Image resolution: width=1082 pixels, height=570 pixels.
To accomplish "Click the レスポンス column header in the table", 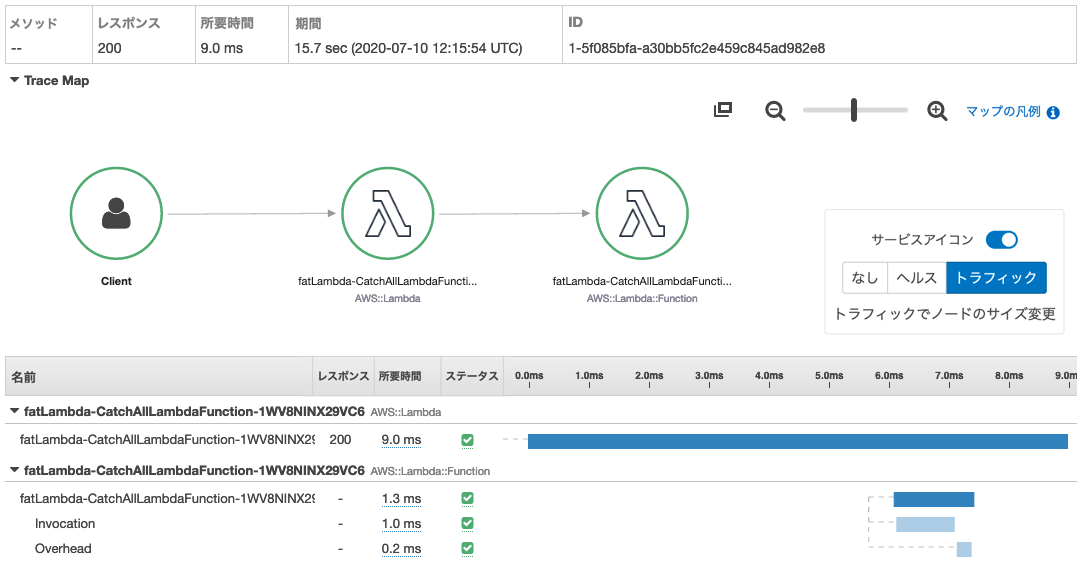I will 344,376.
